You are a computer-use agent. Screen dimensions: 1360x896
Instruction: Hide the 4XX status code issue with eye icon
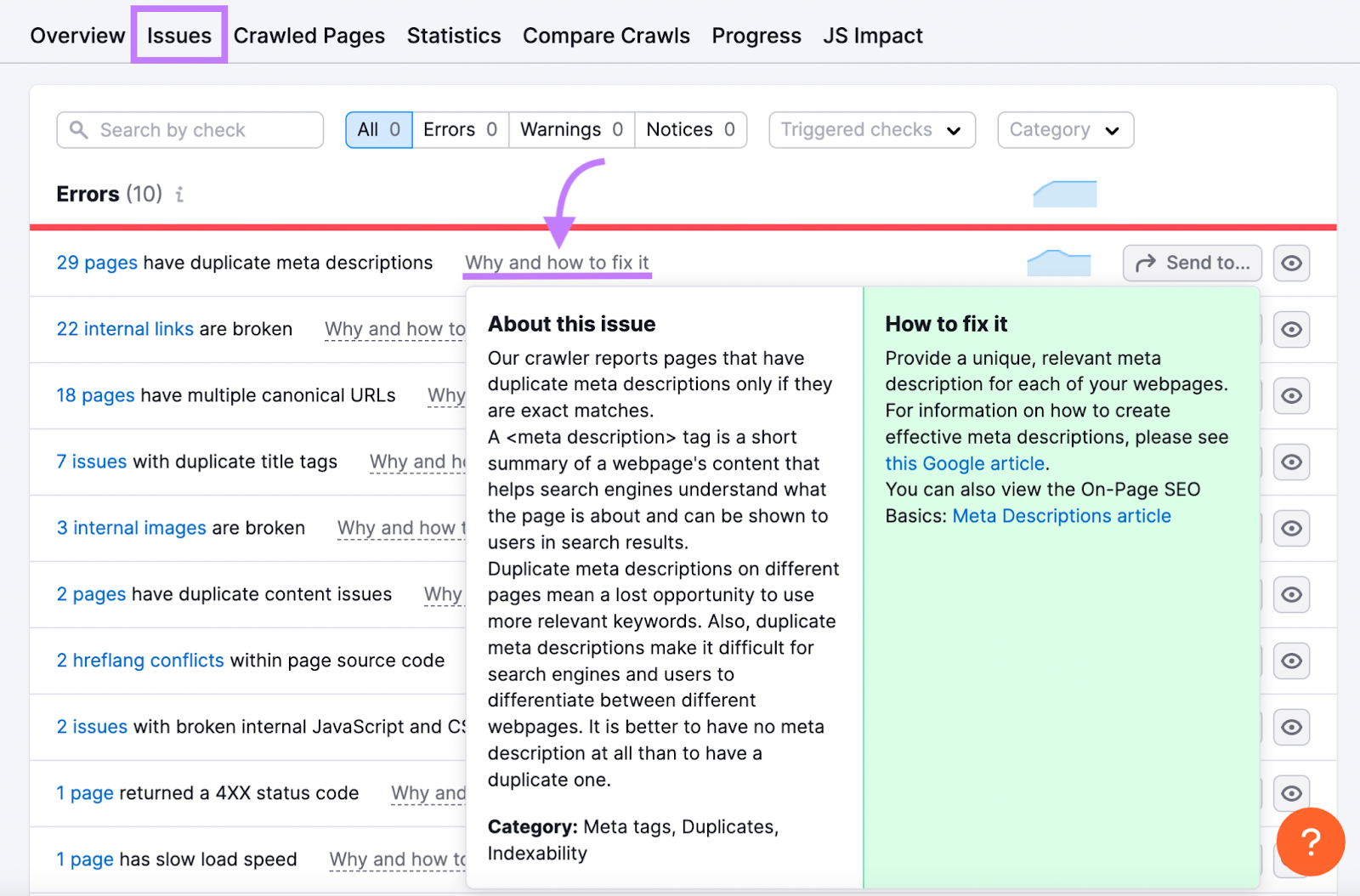(1291, 793)
